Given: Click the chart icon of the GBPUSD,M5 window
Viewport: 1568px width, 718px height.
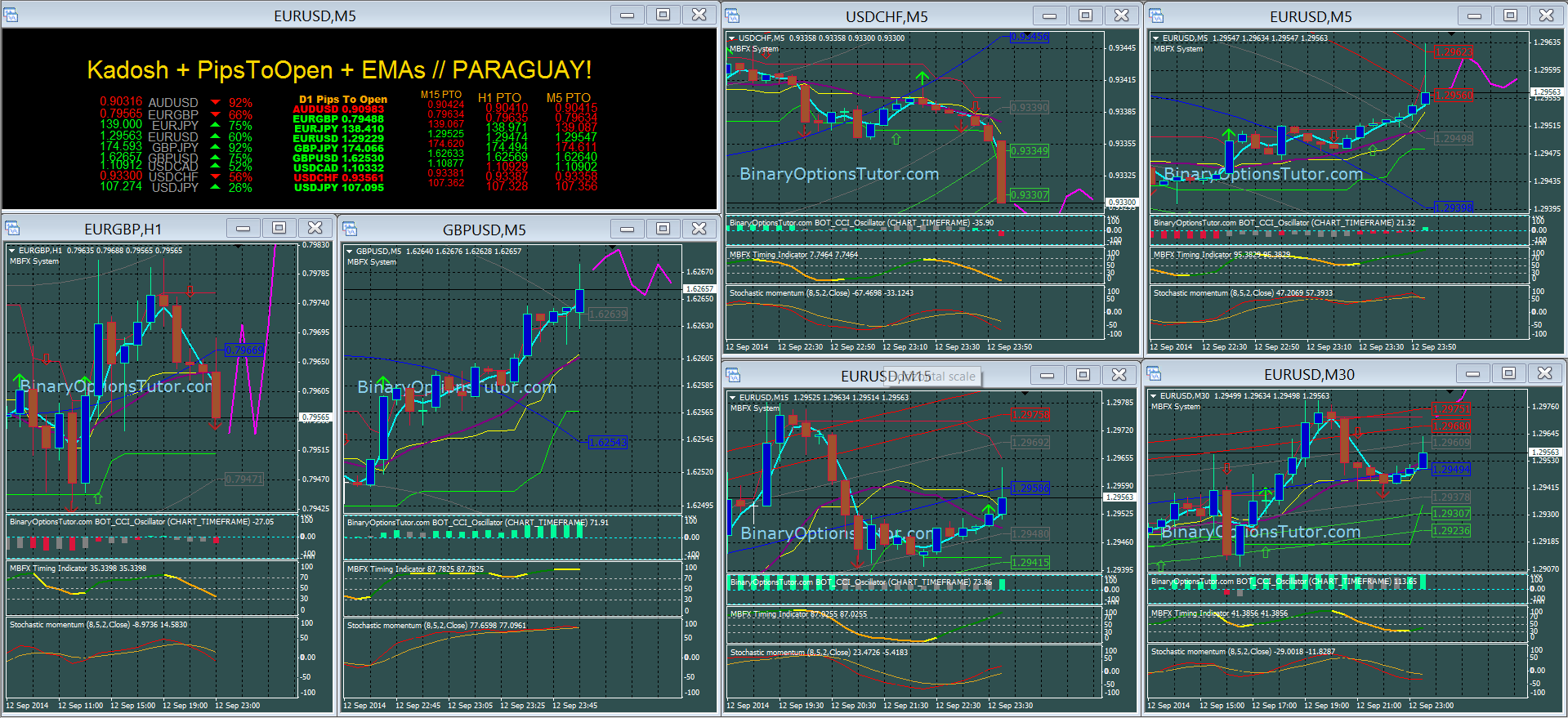Looking at the screenshot, I should pyautogui.click(x=350, y=230).
